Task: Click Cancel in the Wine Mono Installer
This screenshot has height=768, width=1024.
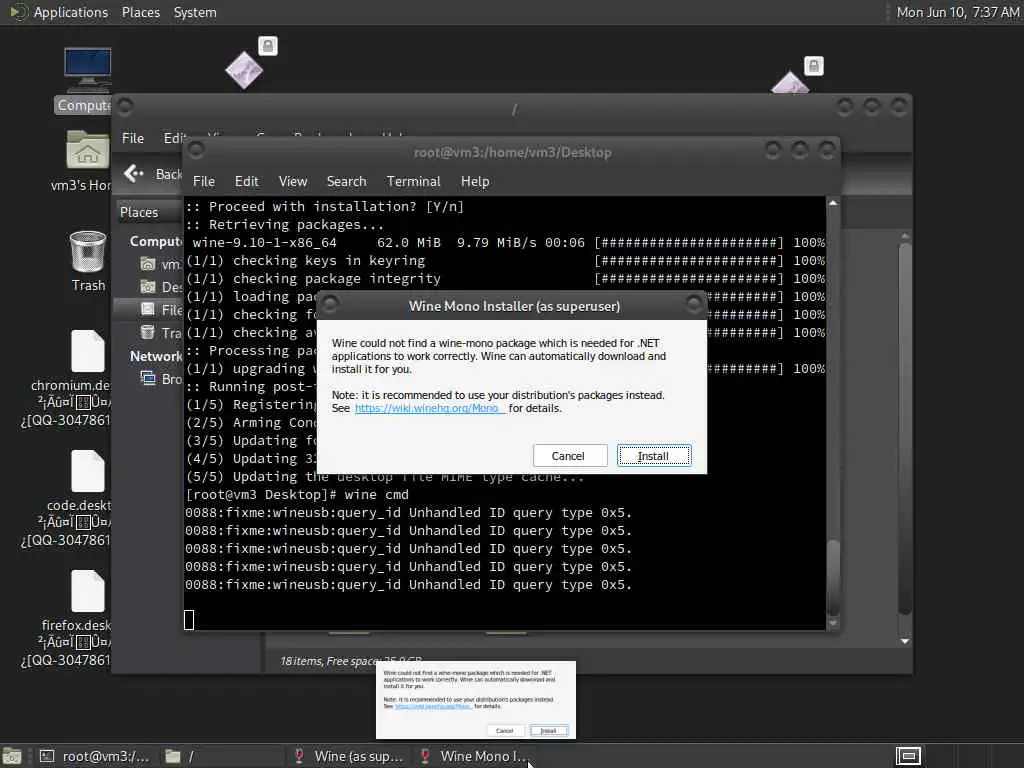Action: [x=568, y=456]
